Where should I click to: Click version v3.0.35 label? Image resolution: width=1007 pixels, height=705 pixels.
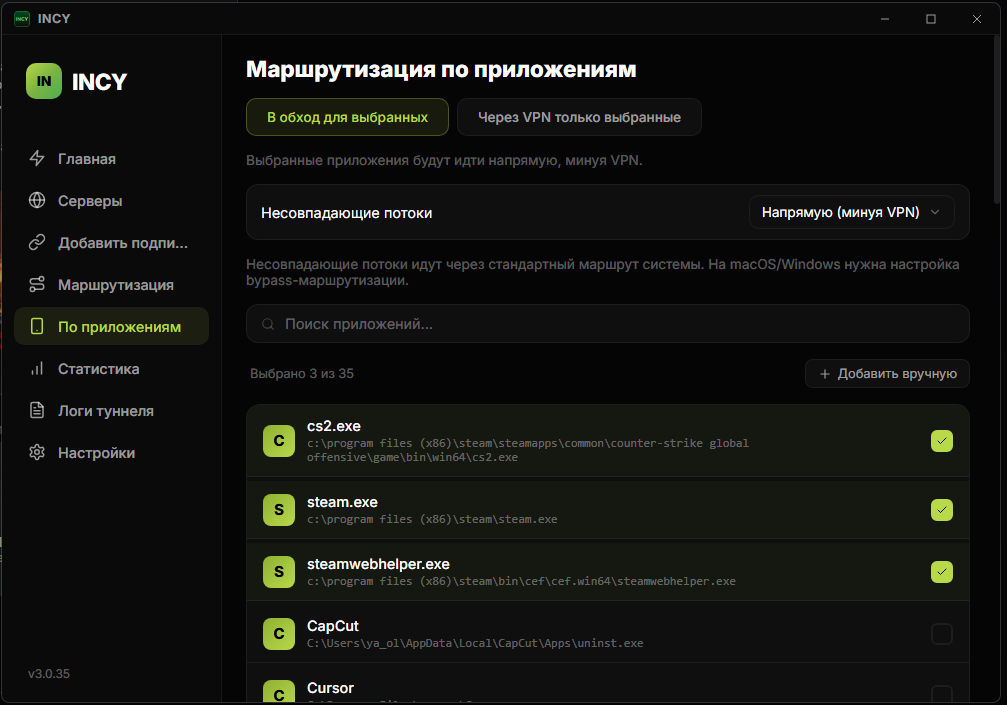click(x=49, y=674)
